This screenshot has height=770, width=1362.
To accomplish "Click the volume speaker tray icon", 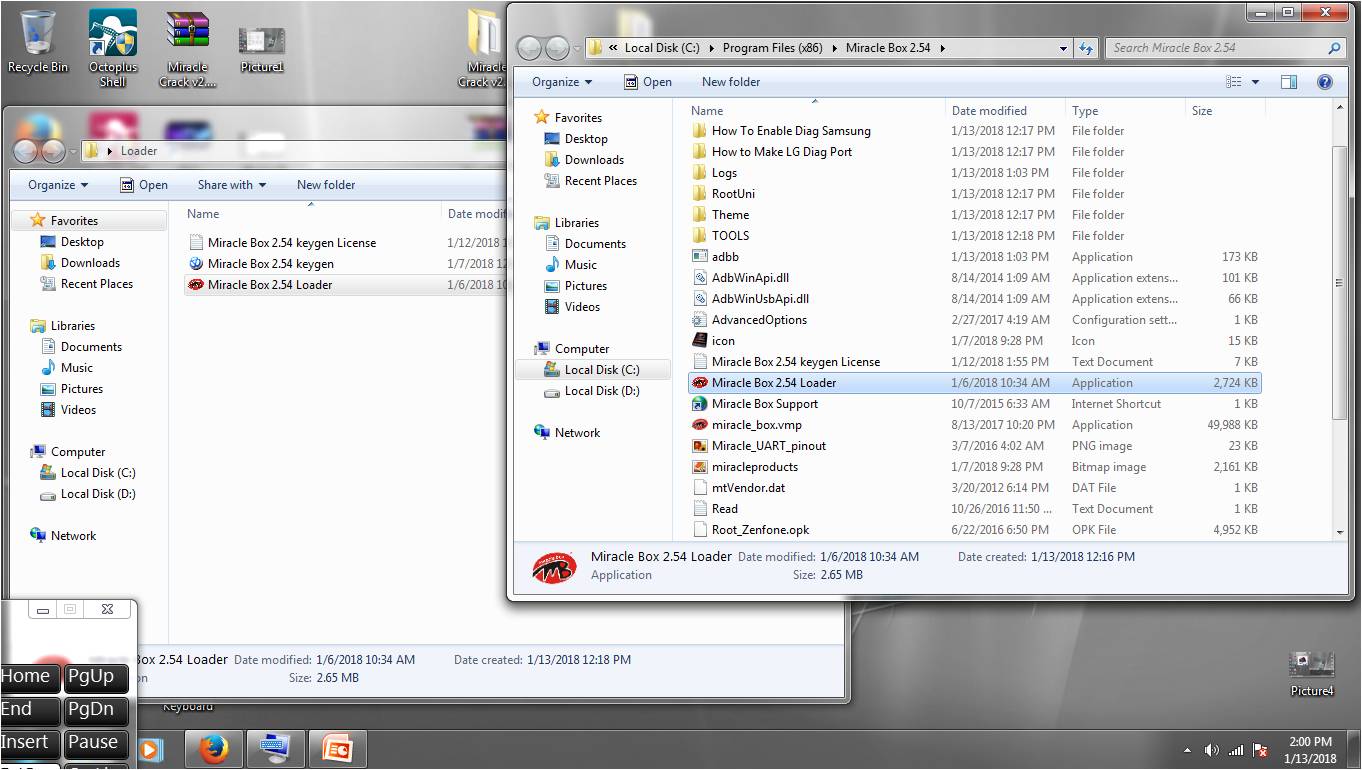I will (x=1212, y=750).
